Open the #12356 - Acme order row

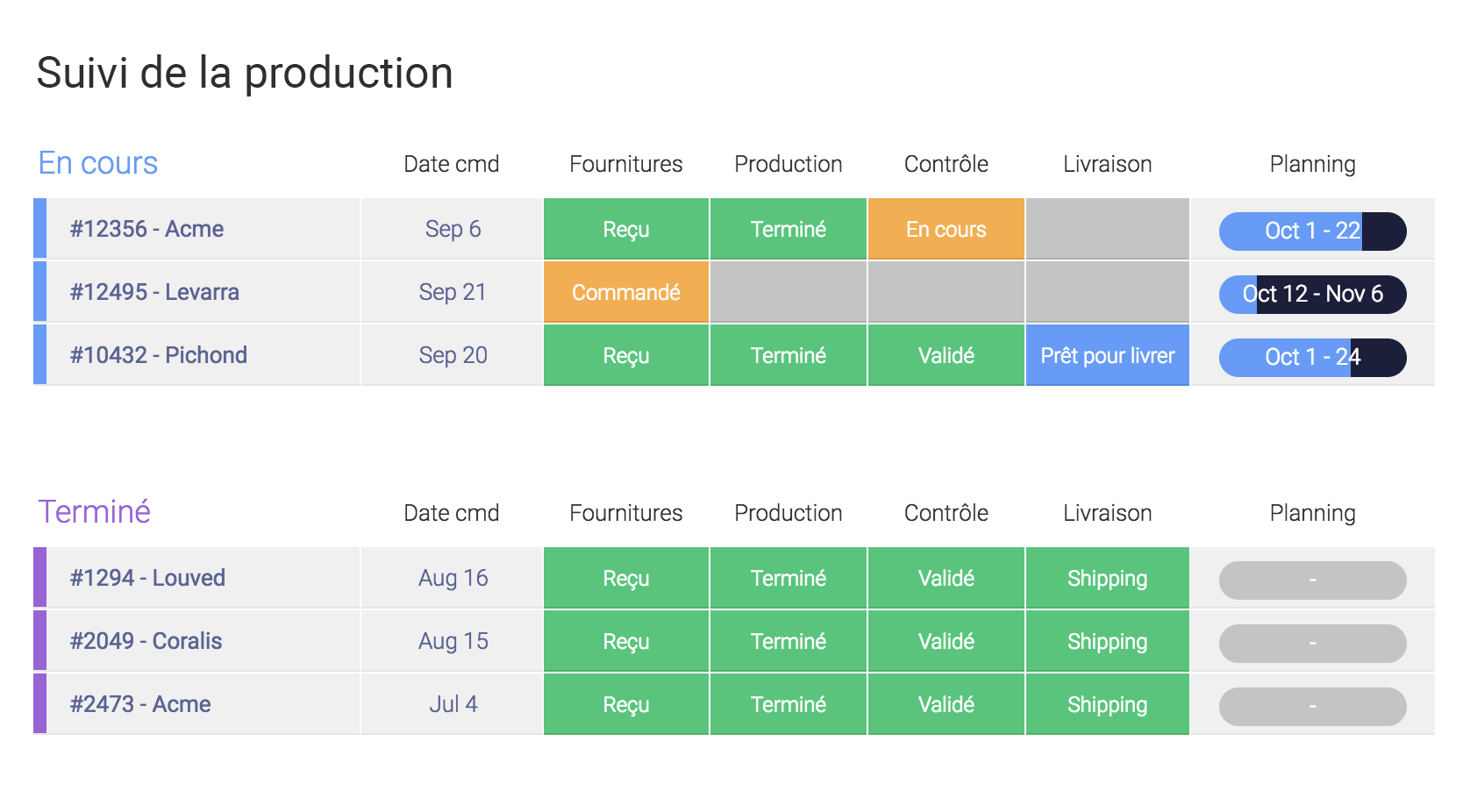pos(733,229)
